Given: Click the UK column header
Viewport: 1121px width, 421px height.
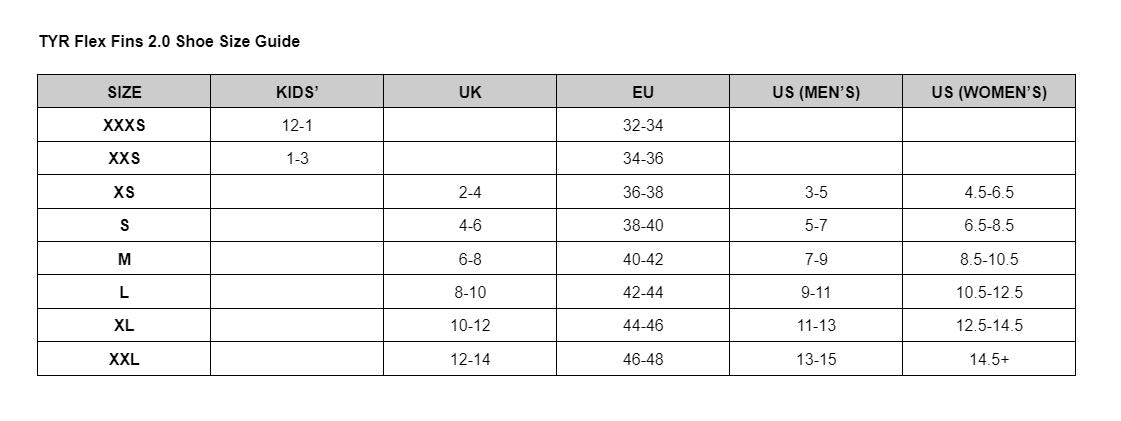Looking at the screenshot, I should 470,91.
